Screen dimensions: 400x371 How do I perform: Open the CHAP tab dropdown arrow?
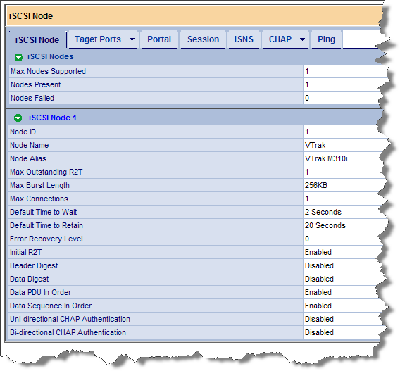click(x=302, y=39)
